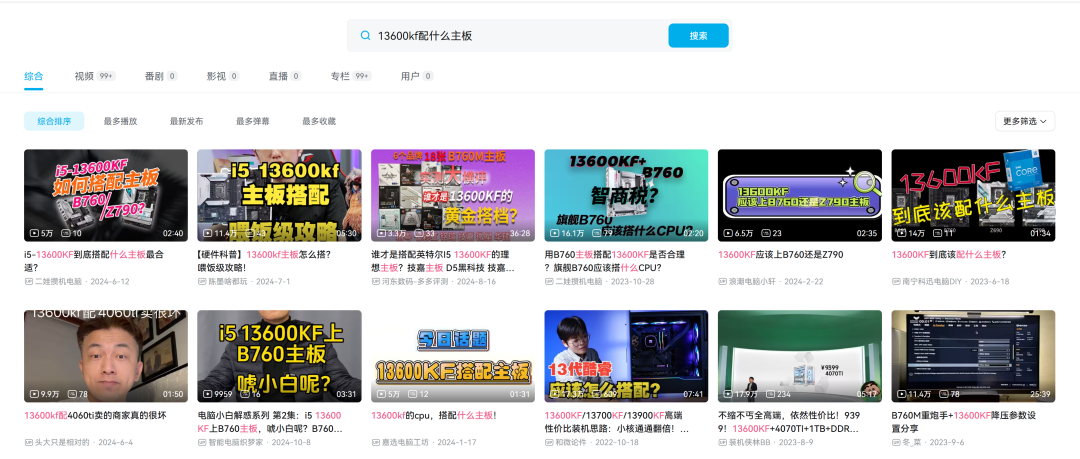The height and width of the screenshot is (459, 1080).
Task: Click the UP icon beside 和微论件
Action: [x=549, y=442]
